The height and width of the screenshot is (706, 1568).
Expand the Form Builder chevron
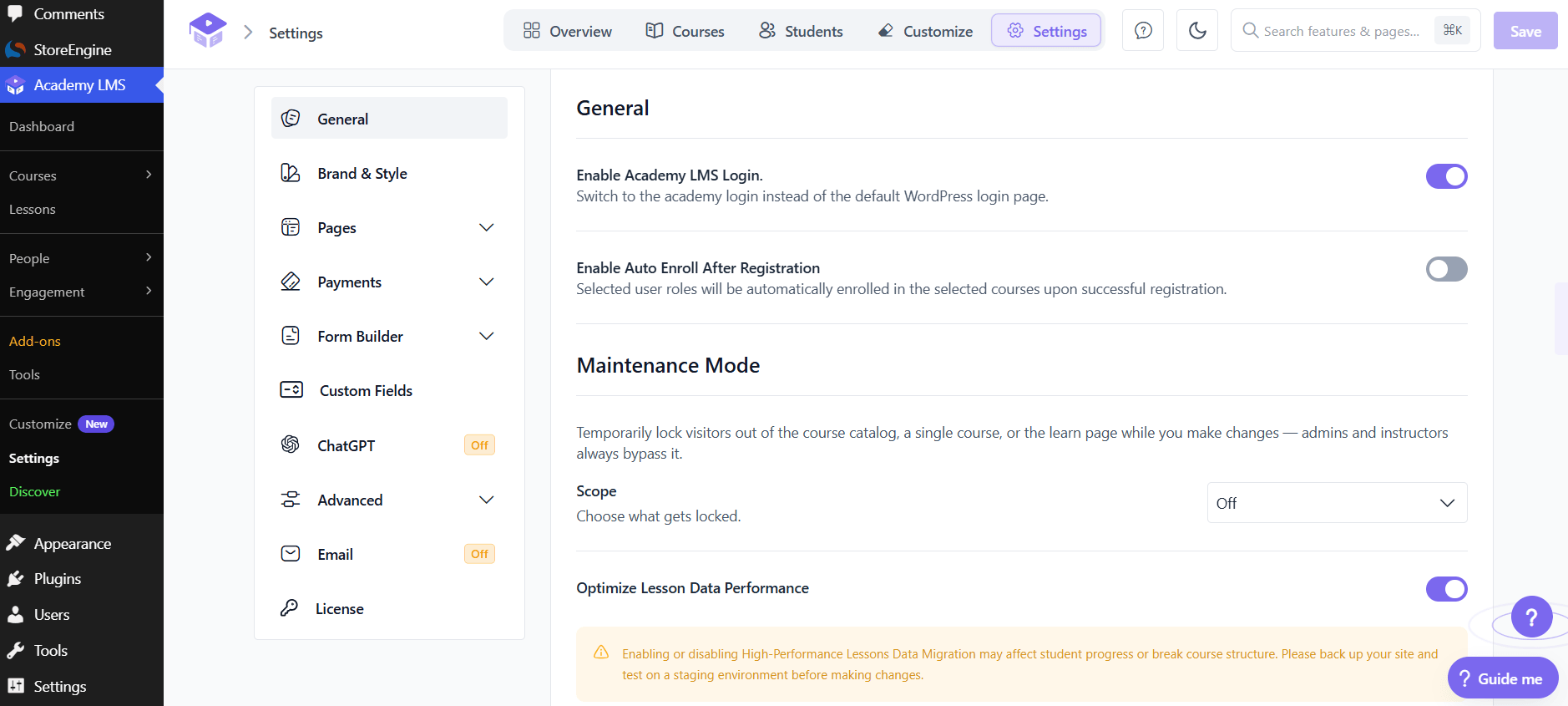click(x=486, y=336)
